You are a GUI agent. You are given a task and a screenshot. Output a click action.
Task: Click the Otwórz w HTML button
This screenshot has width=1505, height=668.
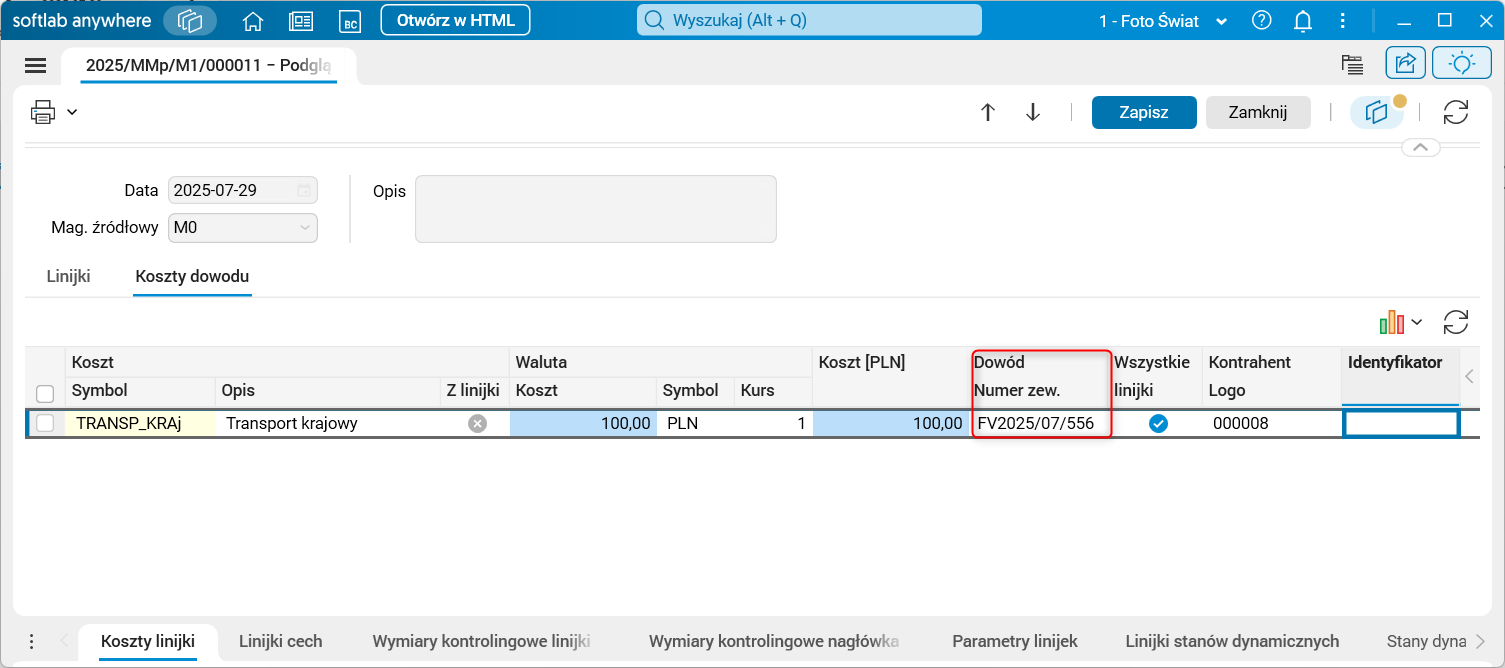(x=455, y=20)
